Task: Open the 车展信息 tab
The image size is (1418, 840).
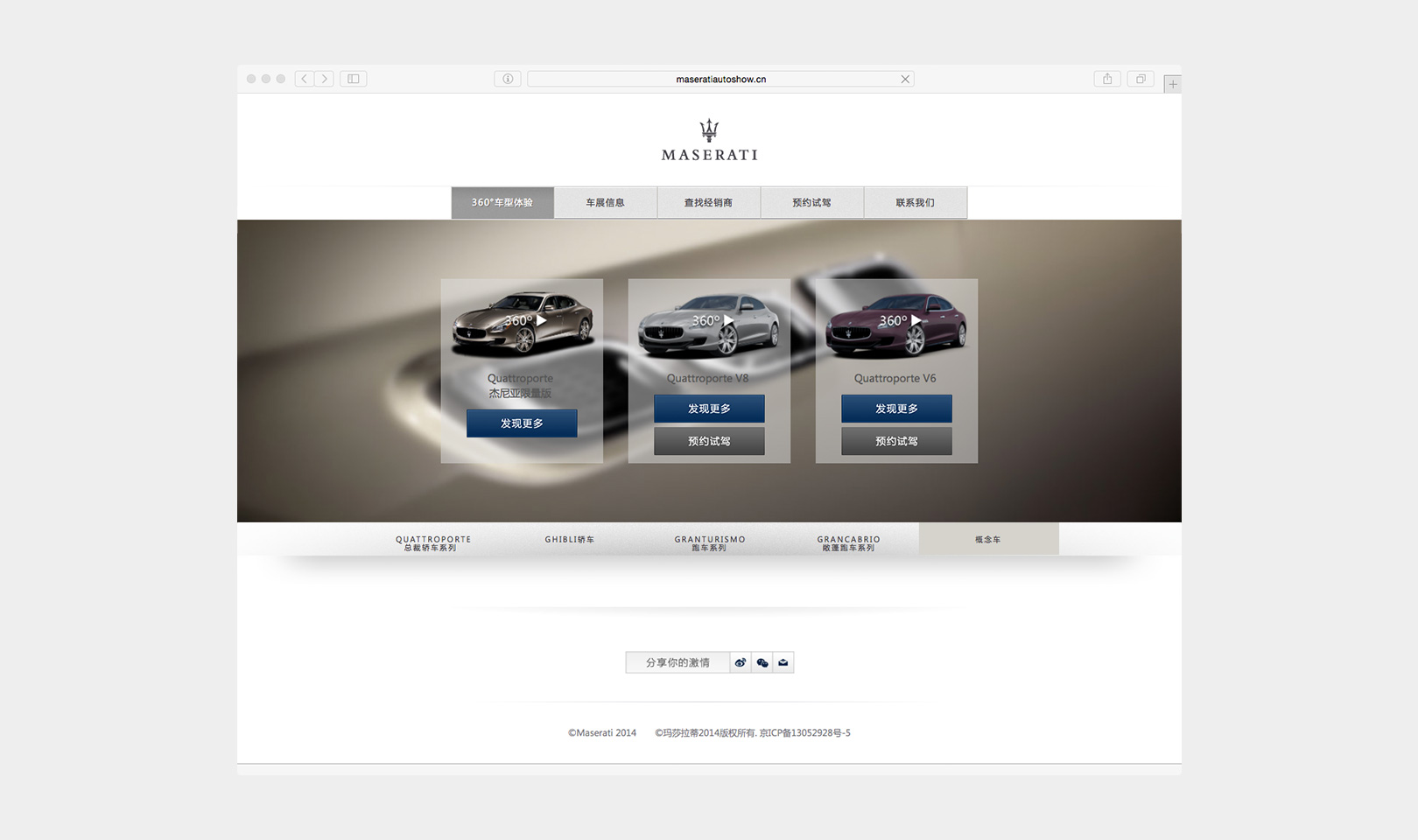Action: click(606, 202)
